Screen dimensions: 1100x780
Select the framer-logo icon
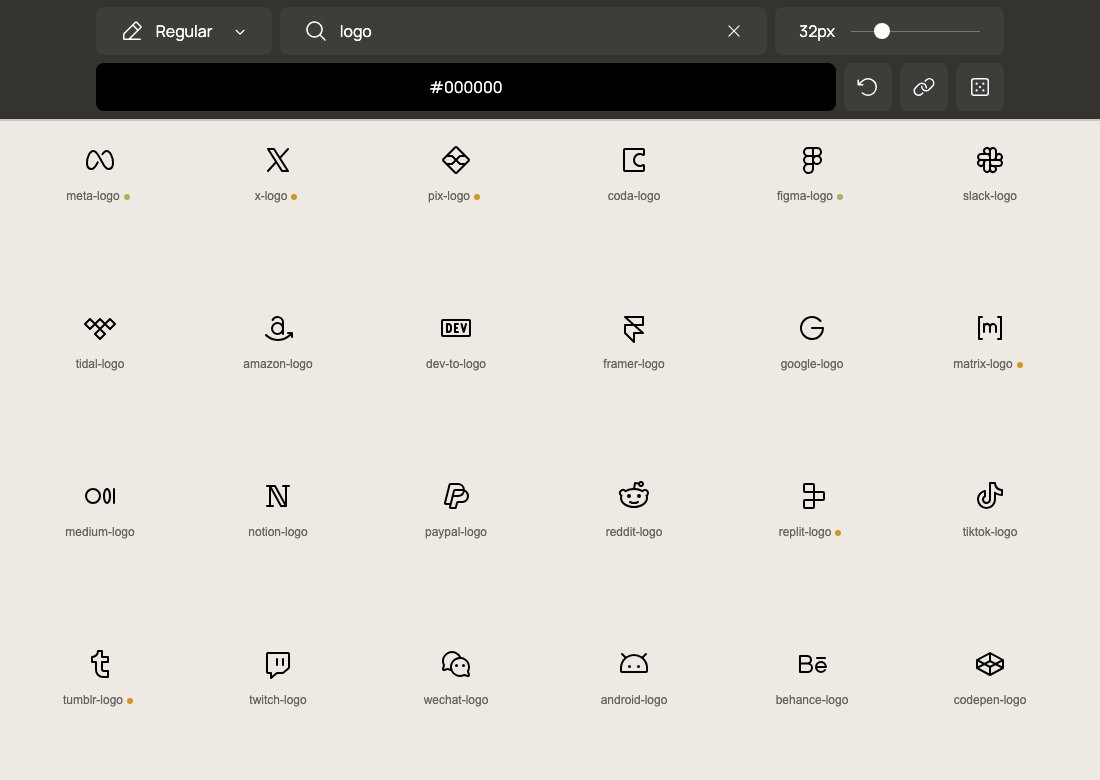point(633,328)
